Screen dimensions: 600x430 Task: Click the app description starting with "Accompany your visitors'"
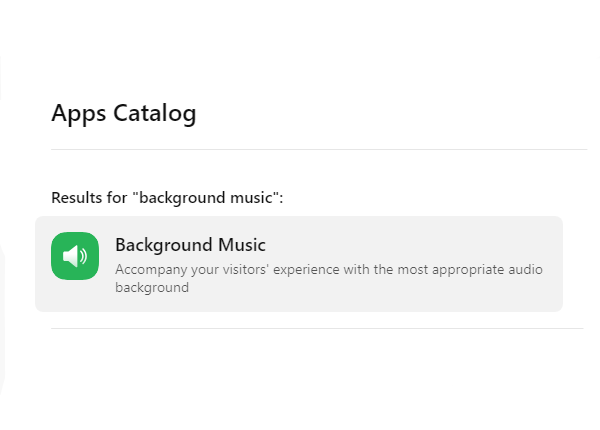329,278
